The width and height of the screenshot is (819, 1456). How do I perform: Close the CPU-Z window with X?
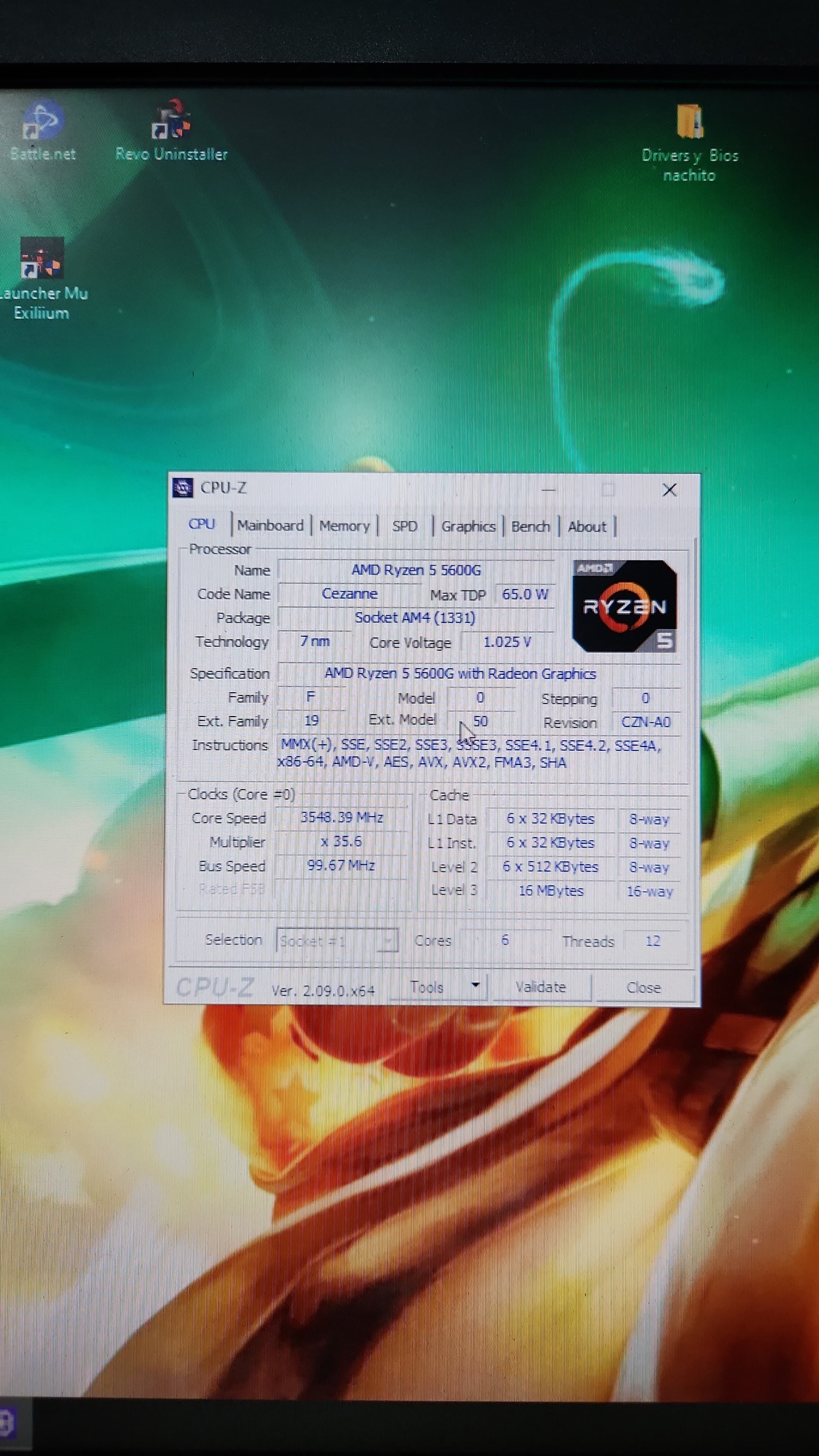pos(670,490)
